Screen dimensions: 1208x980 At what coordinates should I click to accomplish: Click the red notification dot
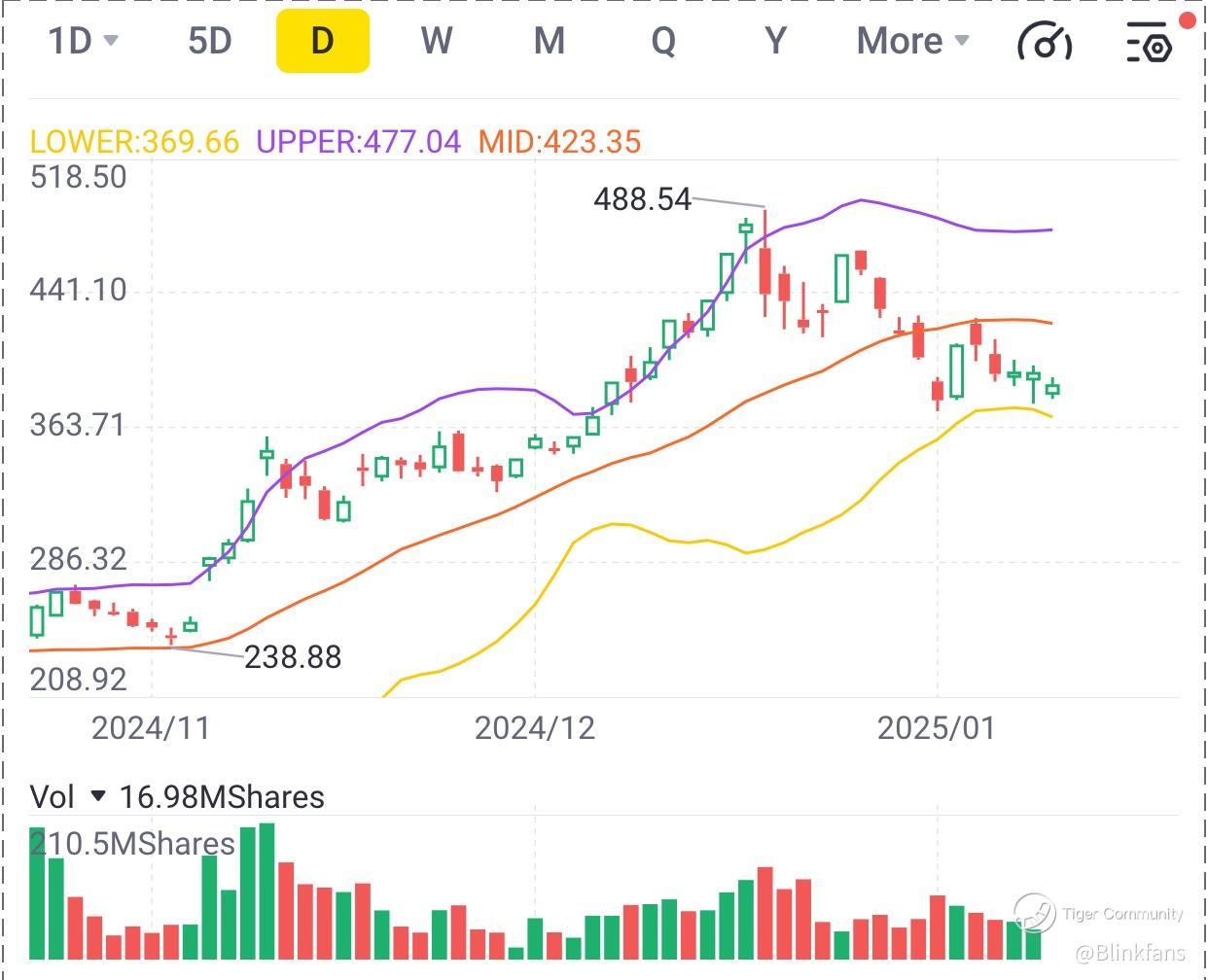1188,20
